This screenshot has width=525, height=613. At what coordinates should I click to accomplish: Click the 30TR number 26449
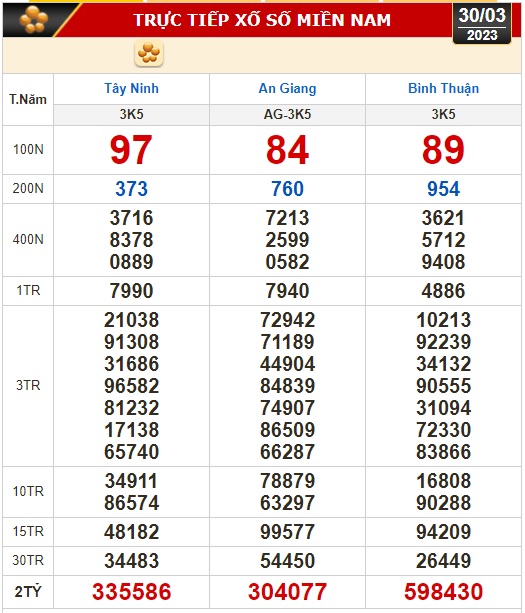pyautogui.click(x=443, y=561)
